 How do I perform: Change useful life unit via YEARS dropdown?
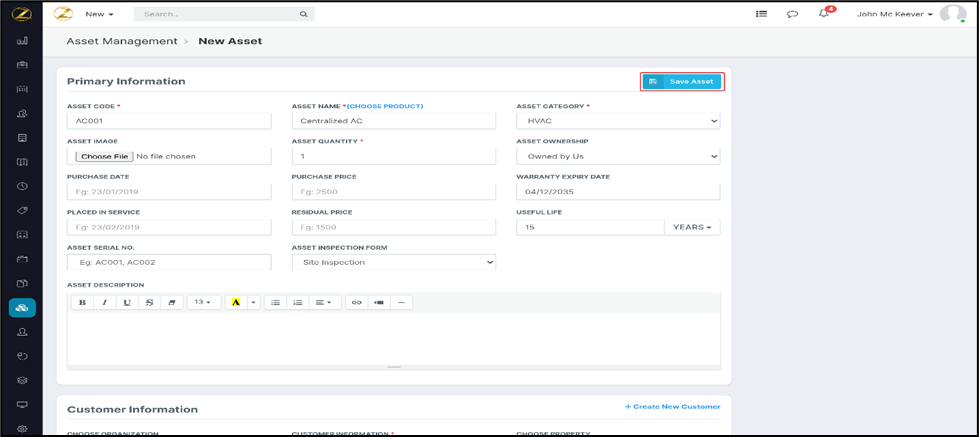pyautogui.click(x=692, y=227)
